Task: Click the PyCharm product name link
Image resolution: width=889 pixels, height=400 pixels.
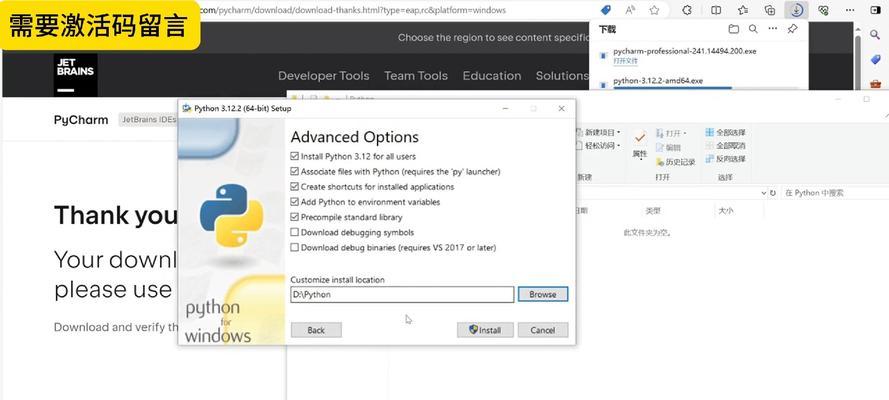Action: [81, 120]
